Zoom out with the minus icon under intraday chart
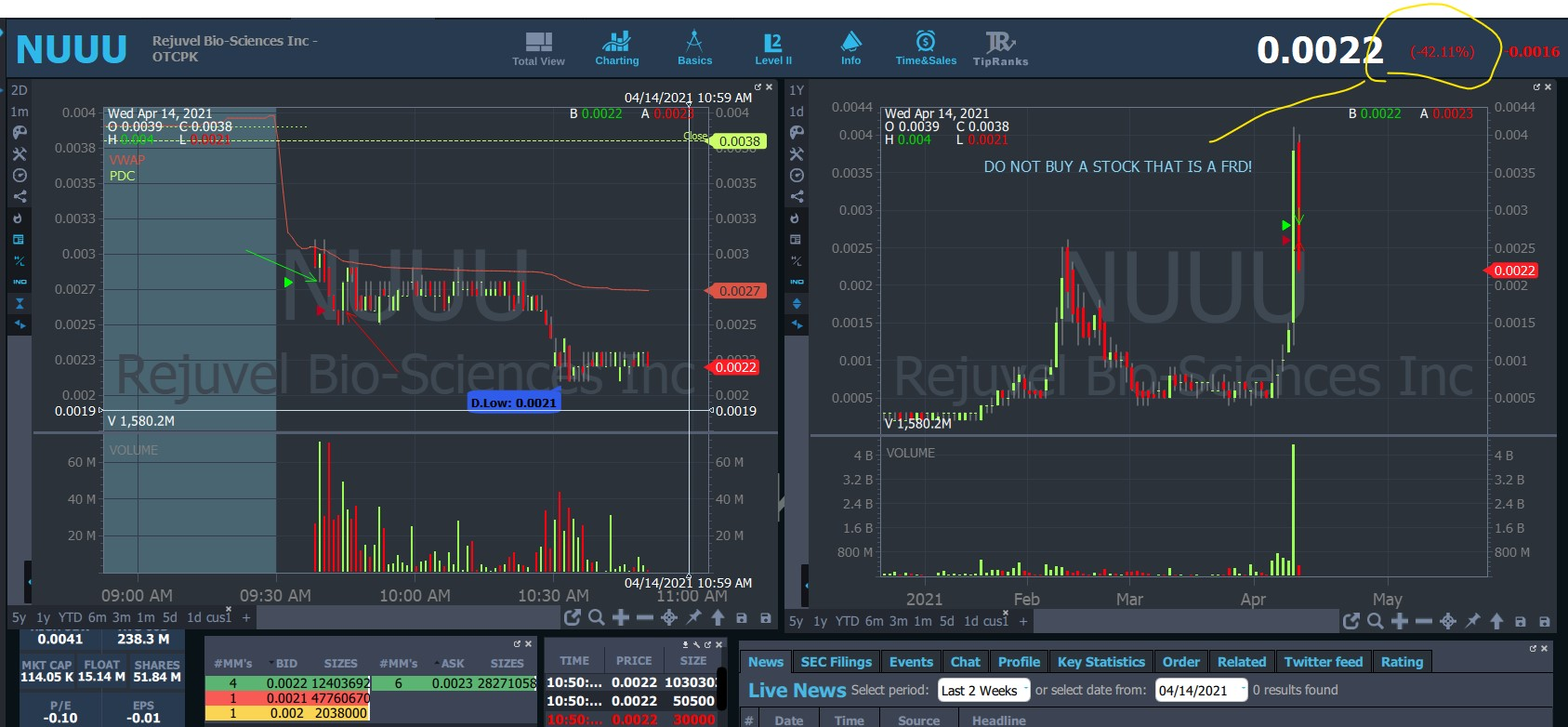1568x727 pixels. 645,617
